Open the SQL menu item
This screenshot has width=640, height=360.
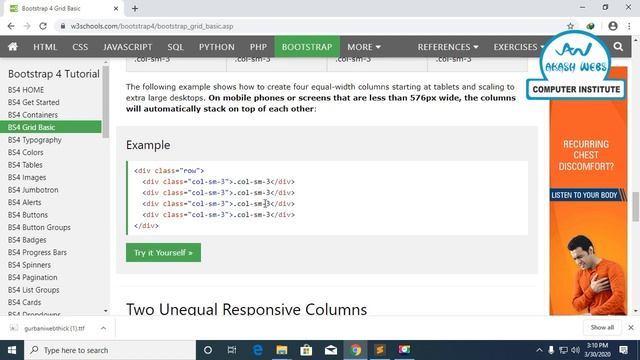point(176,47)
